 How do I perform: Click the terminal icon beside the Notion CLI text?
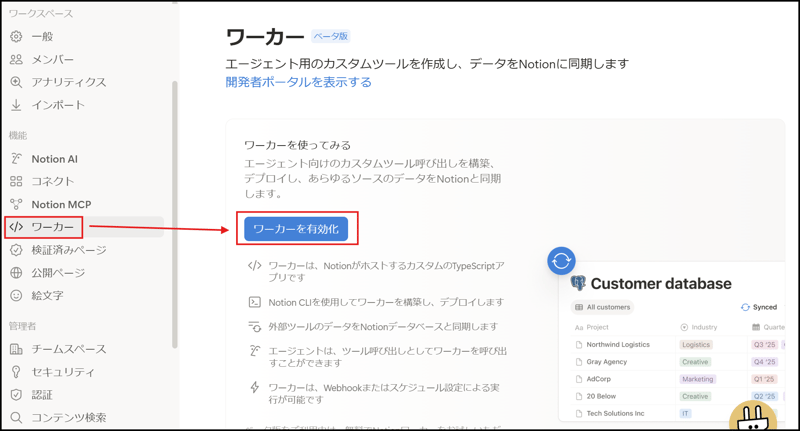click(x=255, y=302)
